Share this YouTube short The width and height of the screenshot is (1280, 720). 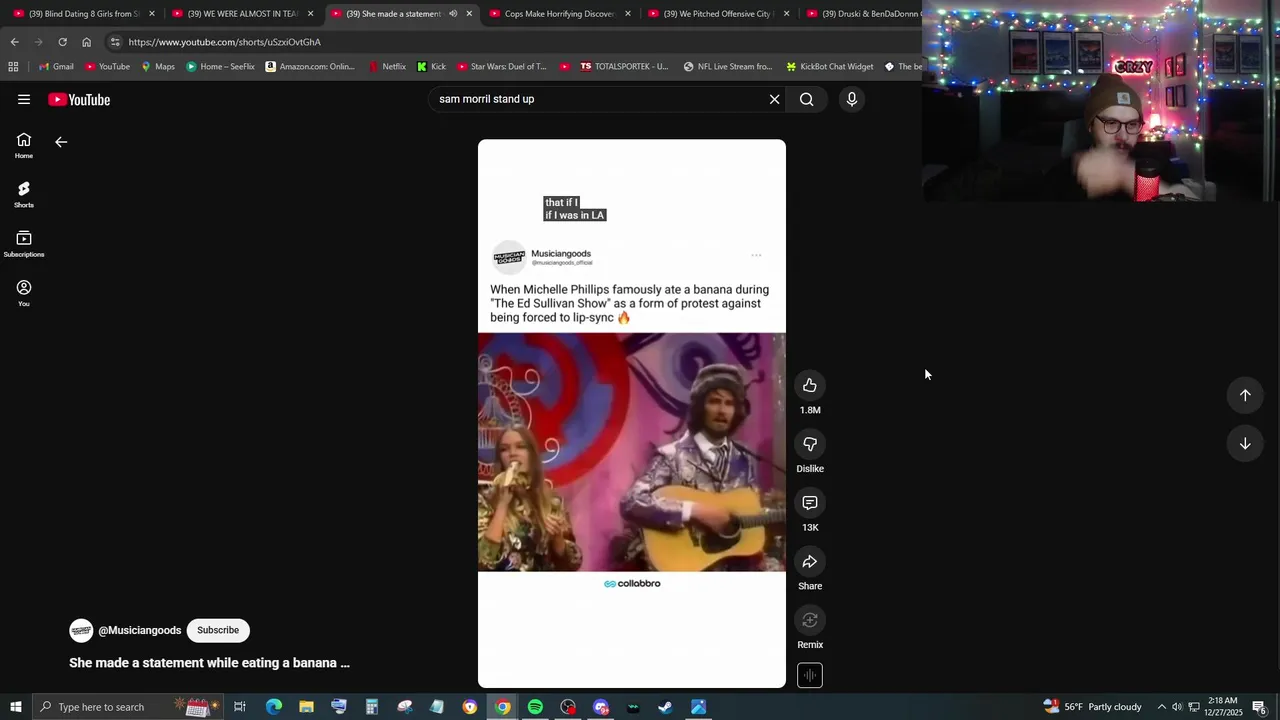tap(810, 562)
